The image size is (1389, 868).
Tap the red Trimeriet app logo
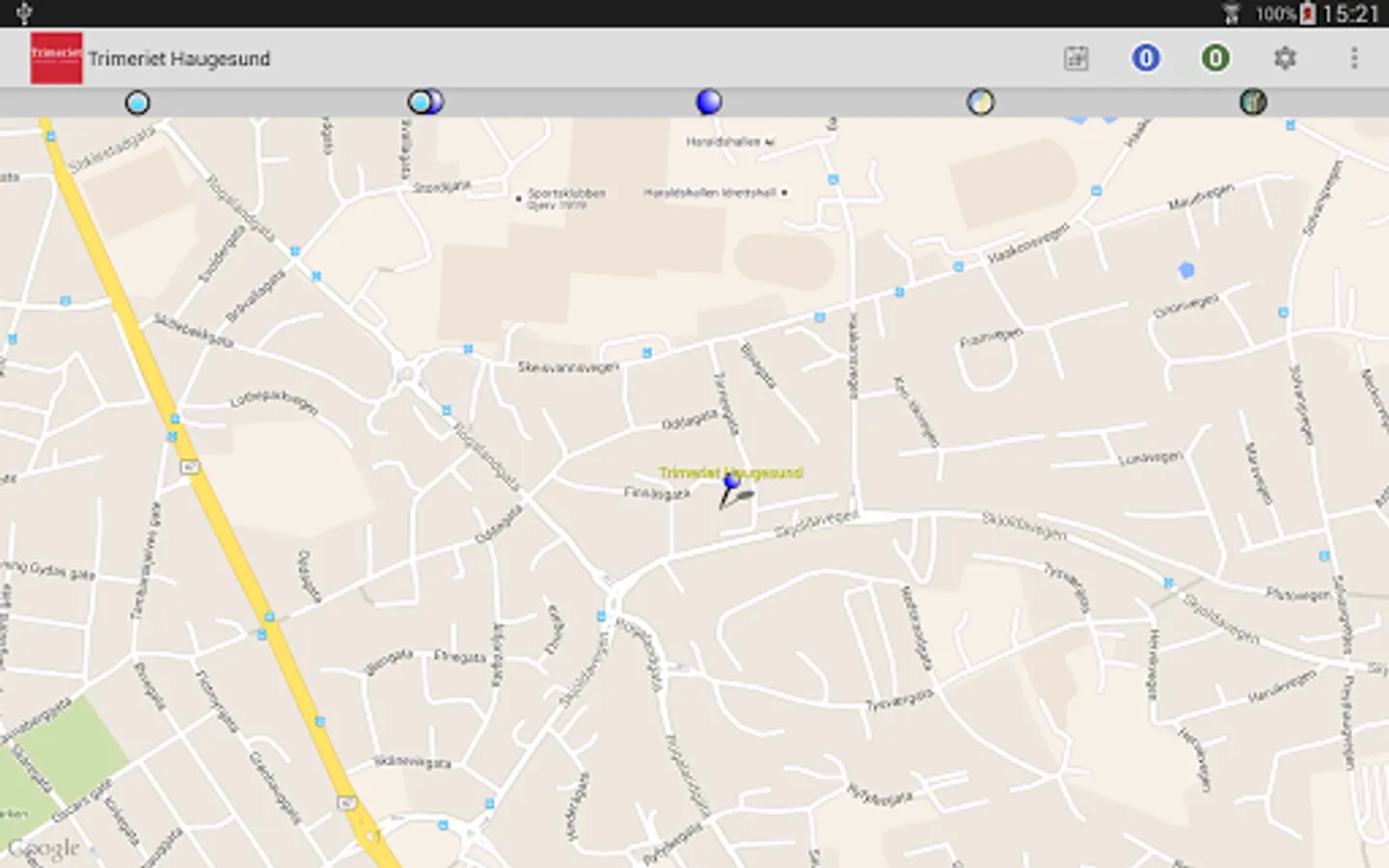(x=56, y=58)
